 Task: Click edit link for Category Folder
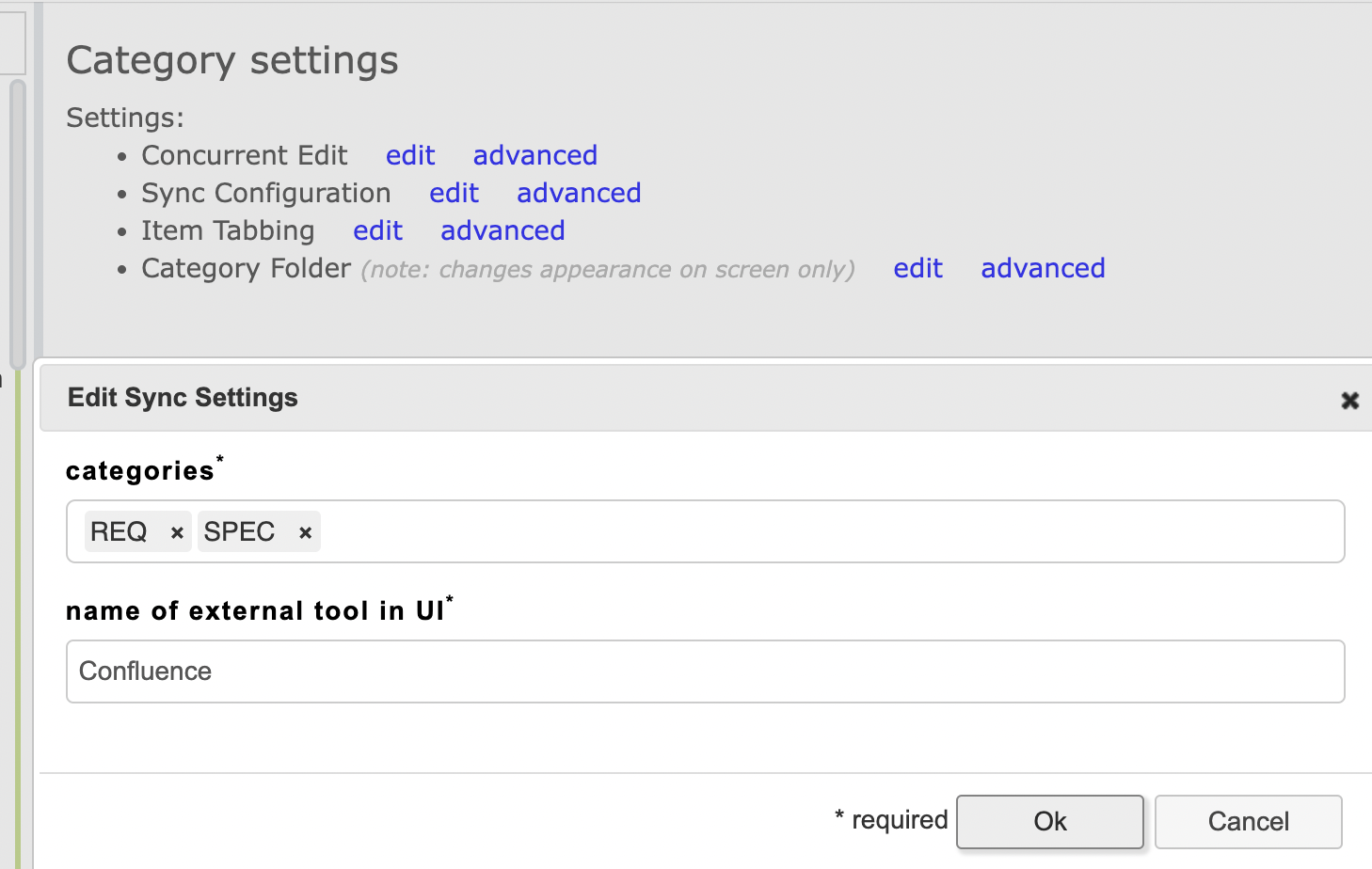[918, 268]
